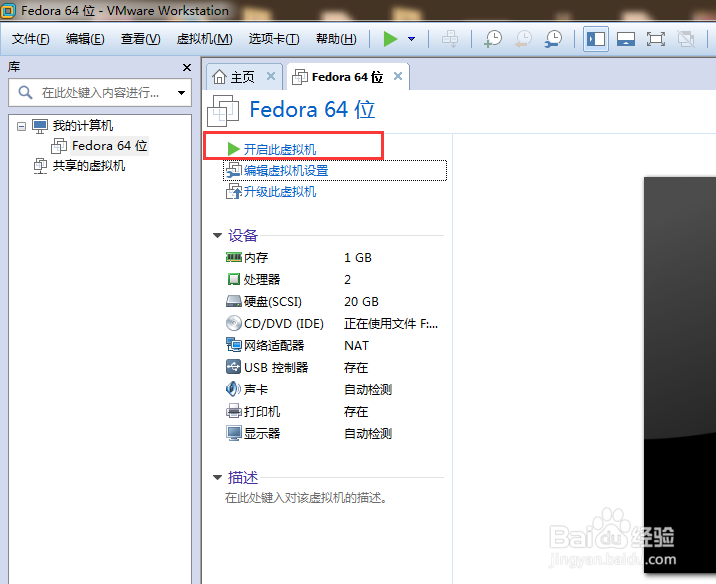
Task: Select 我的计算机 in the library tree
Action: (x=83, y=126)
